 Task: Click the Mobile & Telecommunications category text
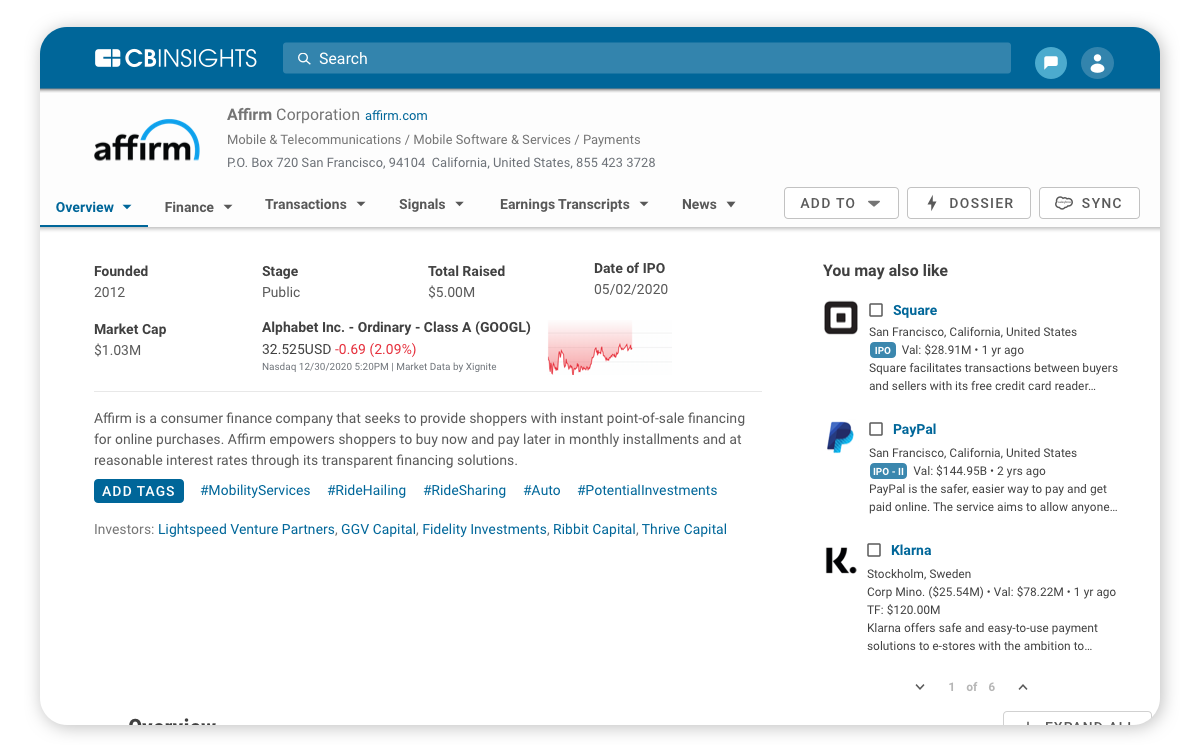point(314,140)
